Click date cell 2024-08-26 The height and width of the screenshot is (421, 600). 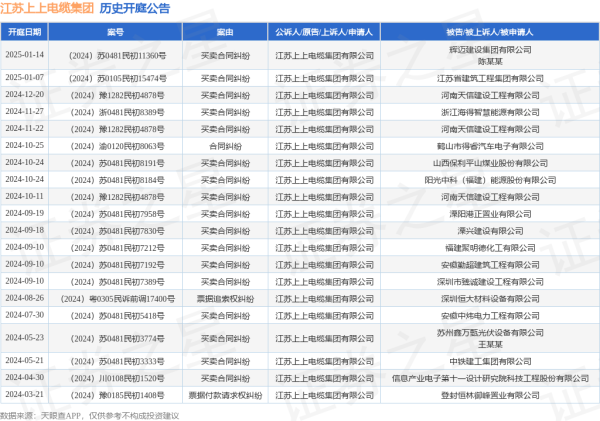(x=24, y=298)
